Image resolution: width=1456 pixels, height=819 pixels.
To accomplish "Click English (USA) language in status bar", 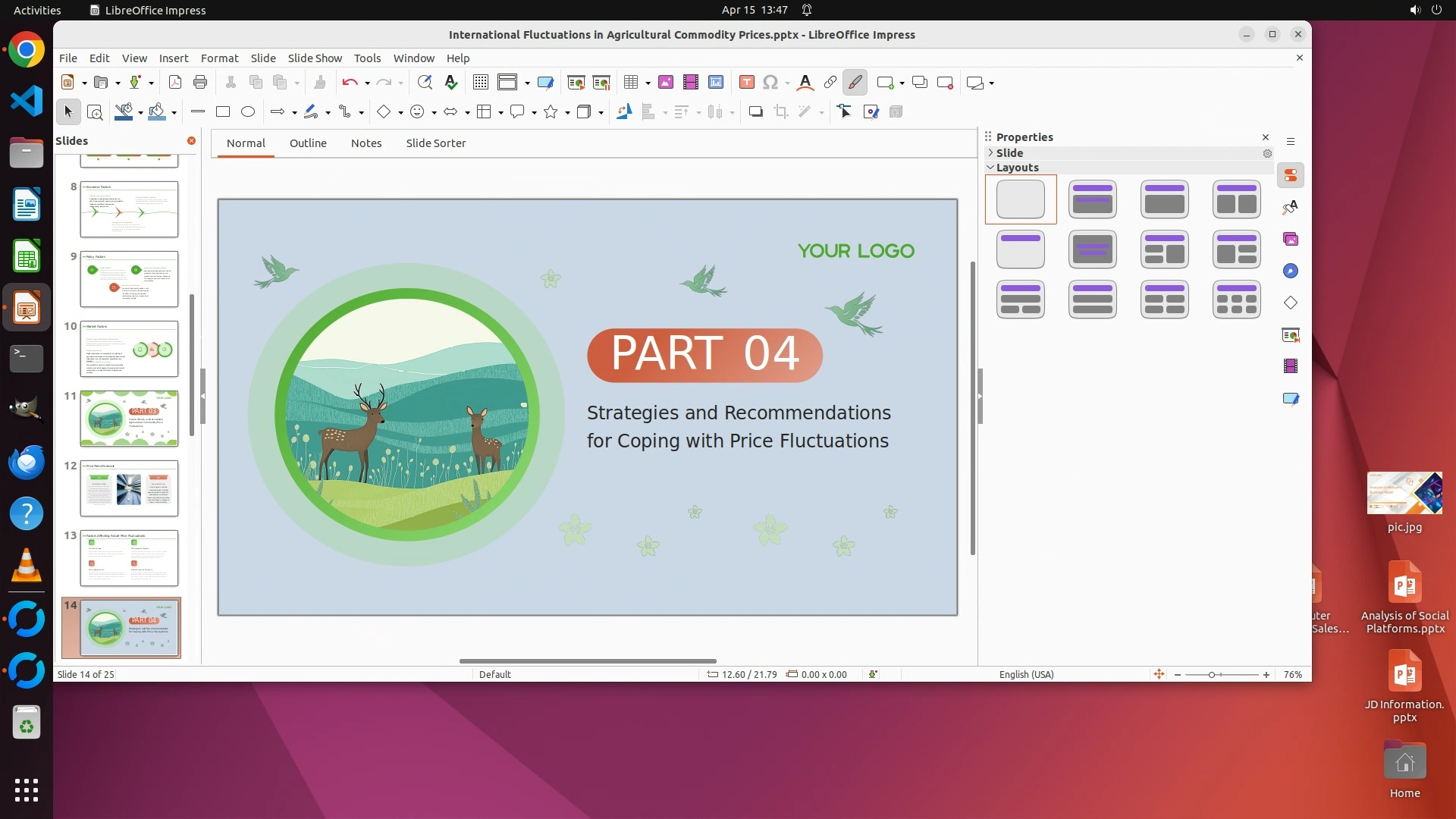I will [x=1026, y=675].
